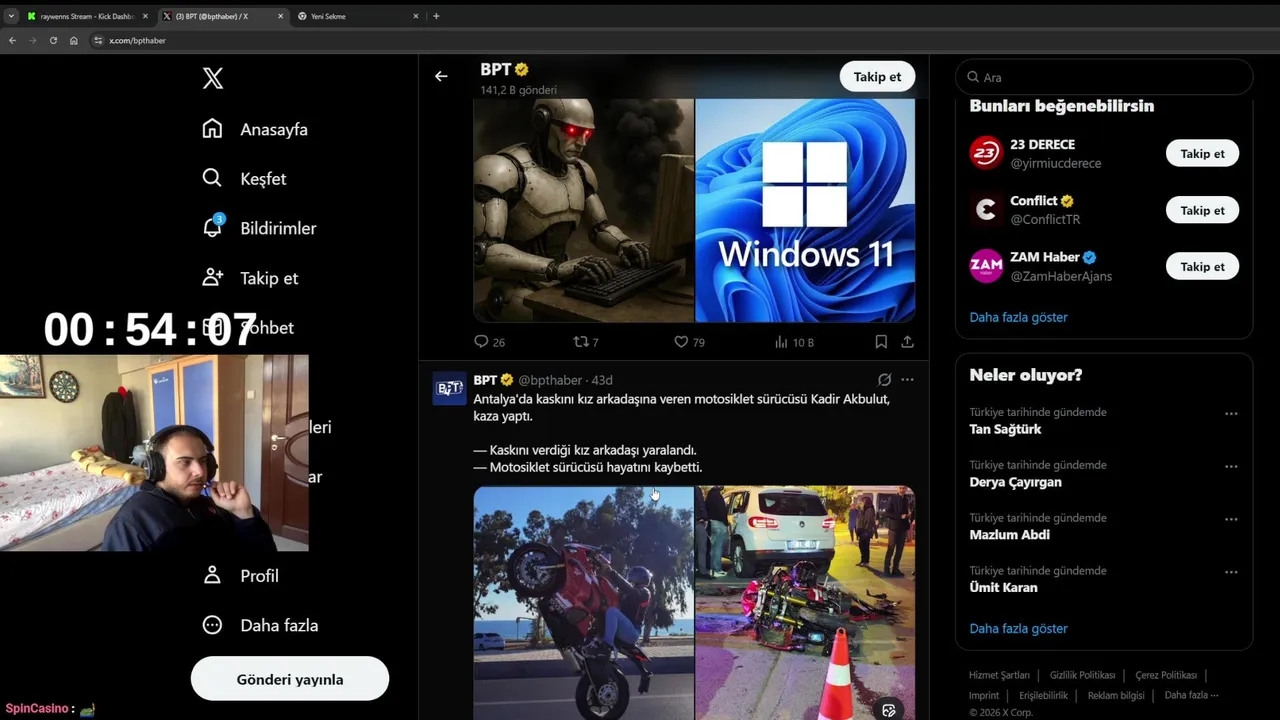
Task: Open options for Derya Çayırgan trend
Action: click(1231, 466)
